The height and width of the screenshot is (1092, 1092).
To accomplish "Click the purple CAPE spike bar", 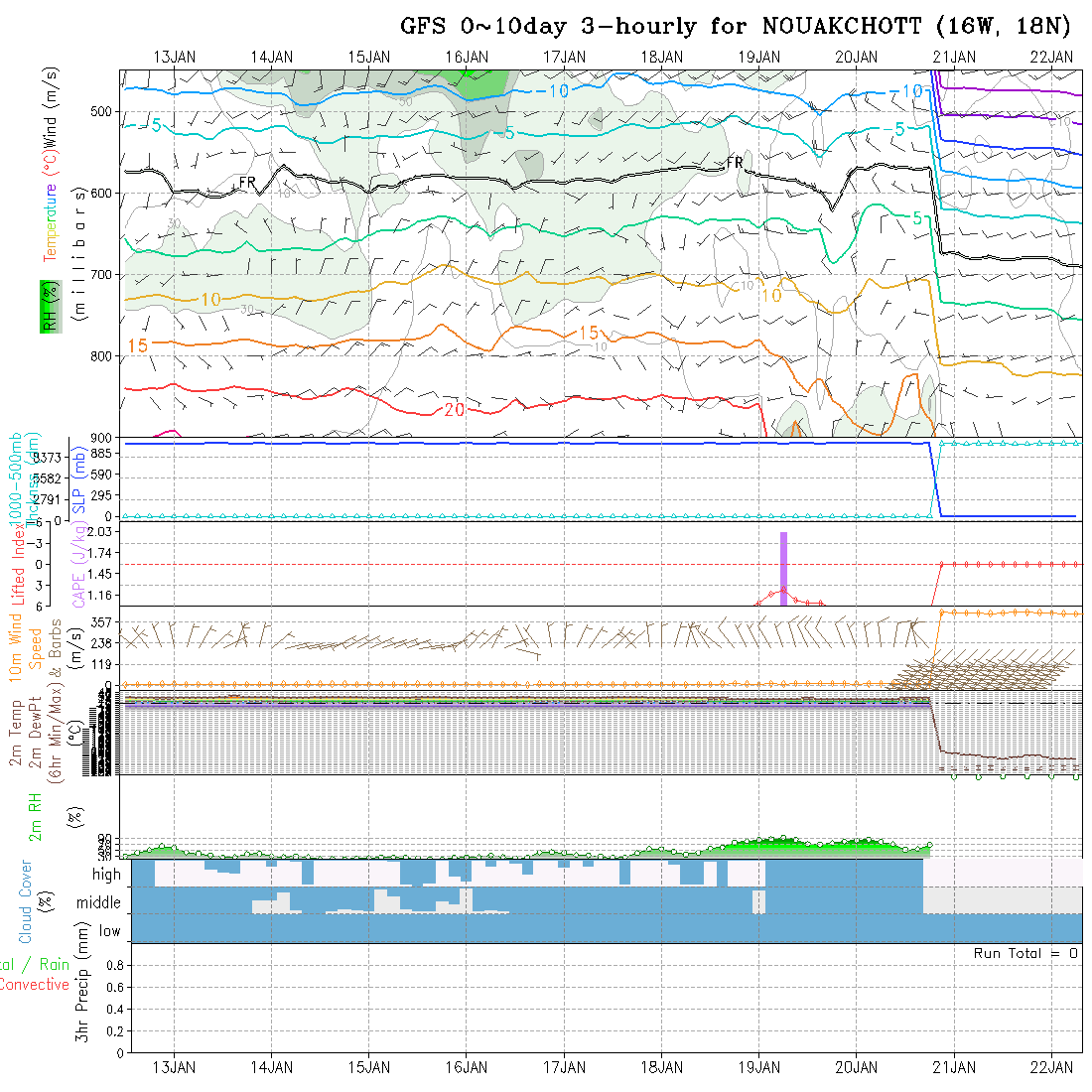I will (783, 576).
